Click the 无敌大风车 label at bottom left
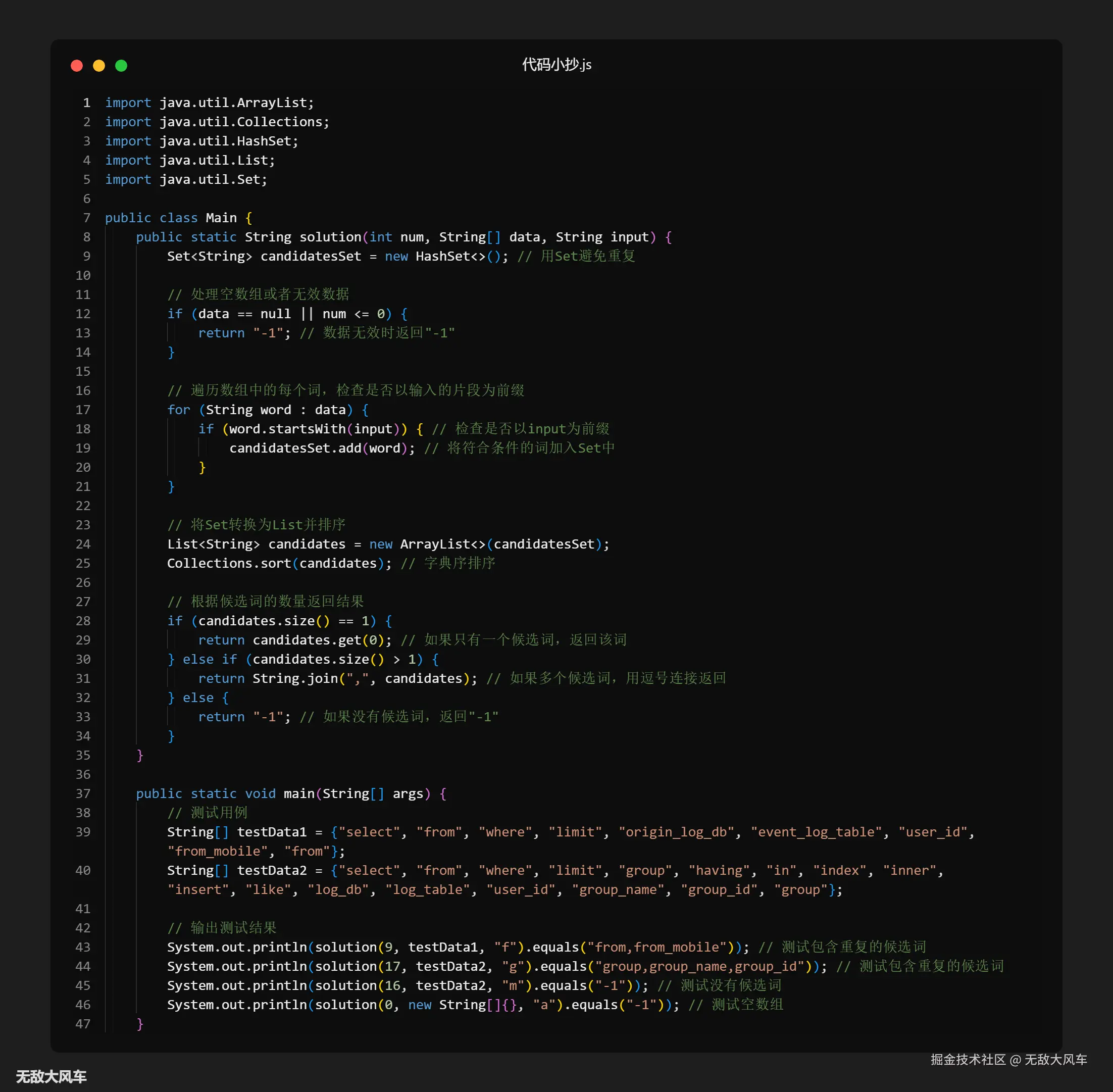This screenshot has height=1092, width=1113. (52, 1076)
